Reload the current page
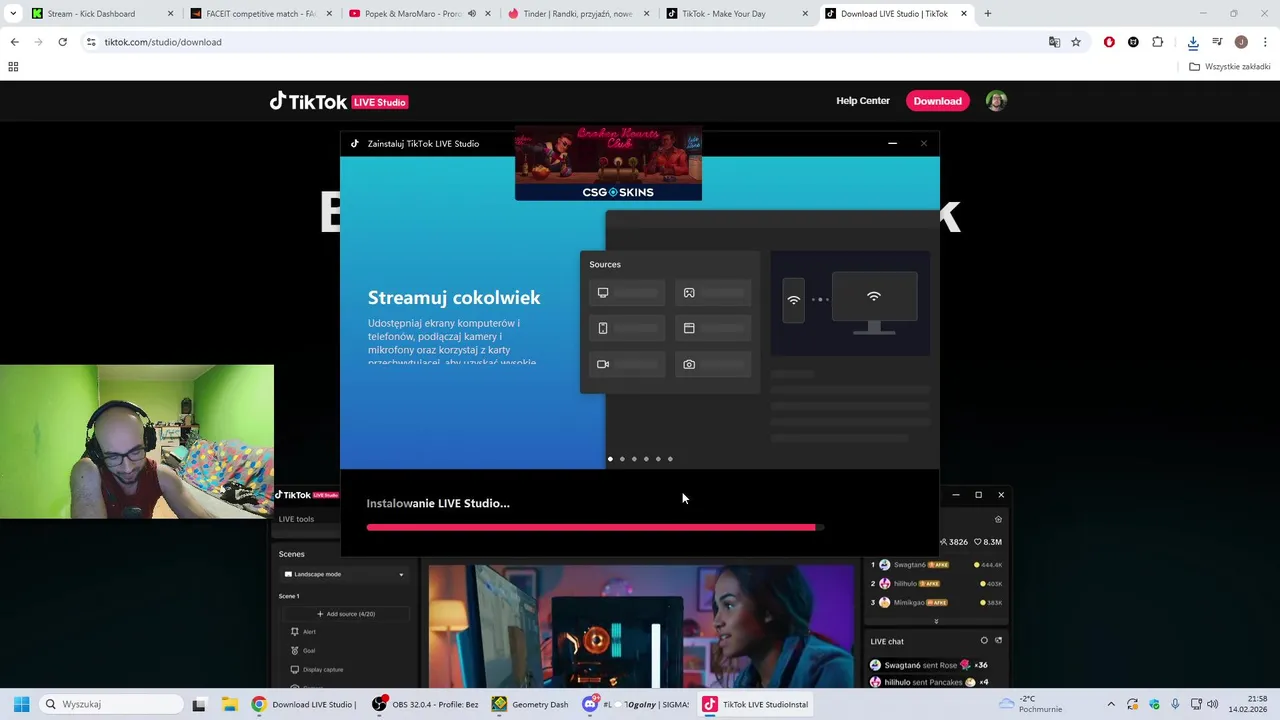The width and height of the screenshot is (1280, 720). [62, 42]
